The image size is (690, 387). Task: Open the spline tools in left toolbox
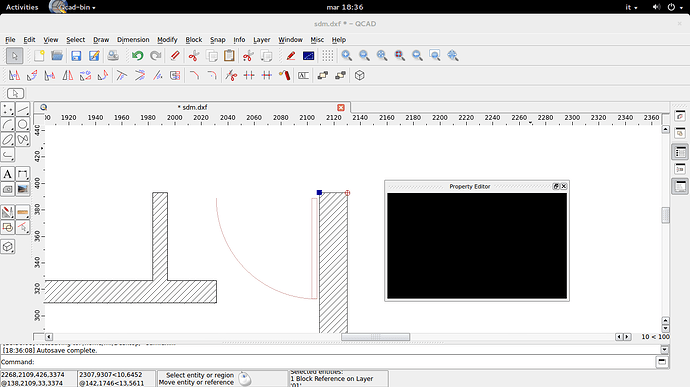(22, 140)
